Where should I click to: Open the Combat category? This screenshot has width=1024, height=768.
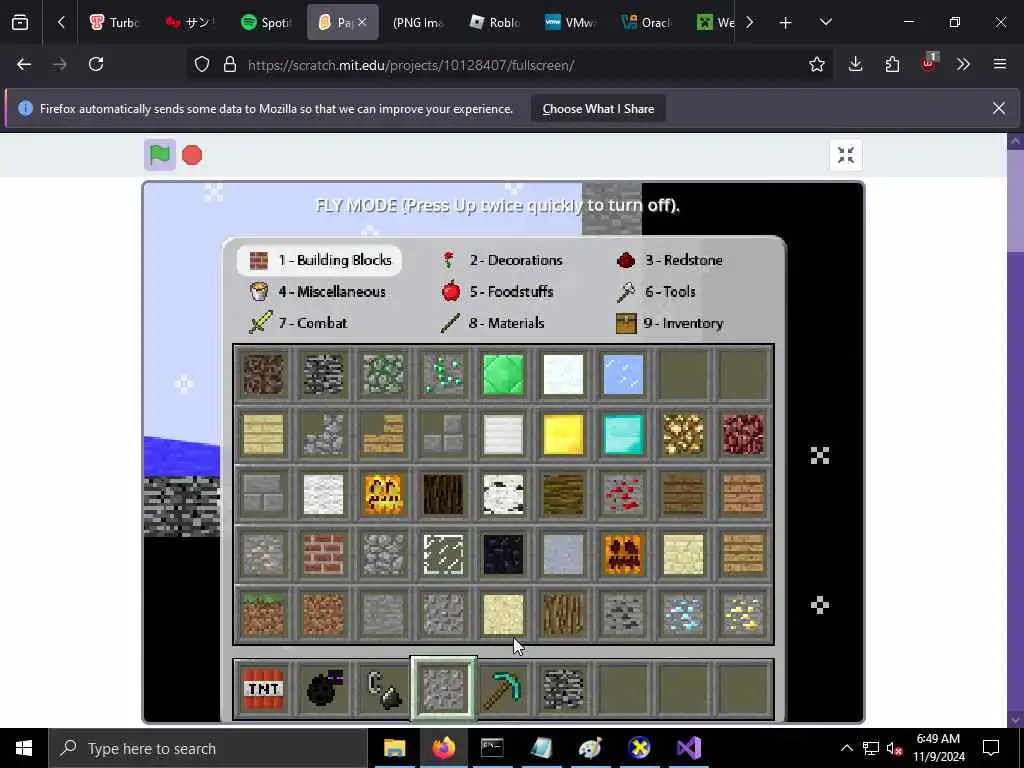coord(298,323)
